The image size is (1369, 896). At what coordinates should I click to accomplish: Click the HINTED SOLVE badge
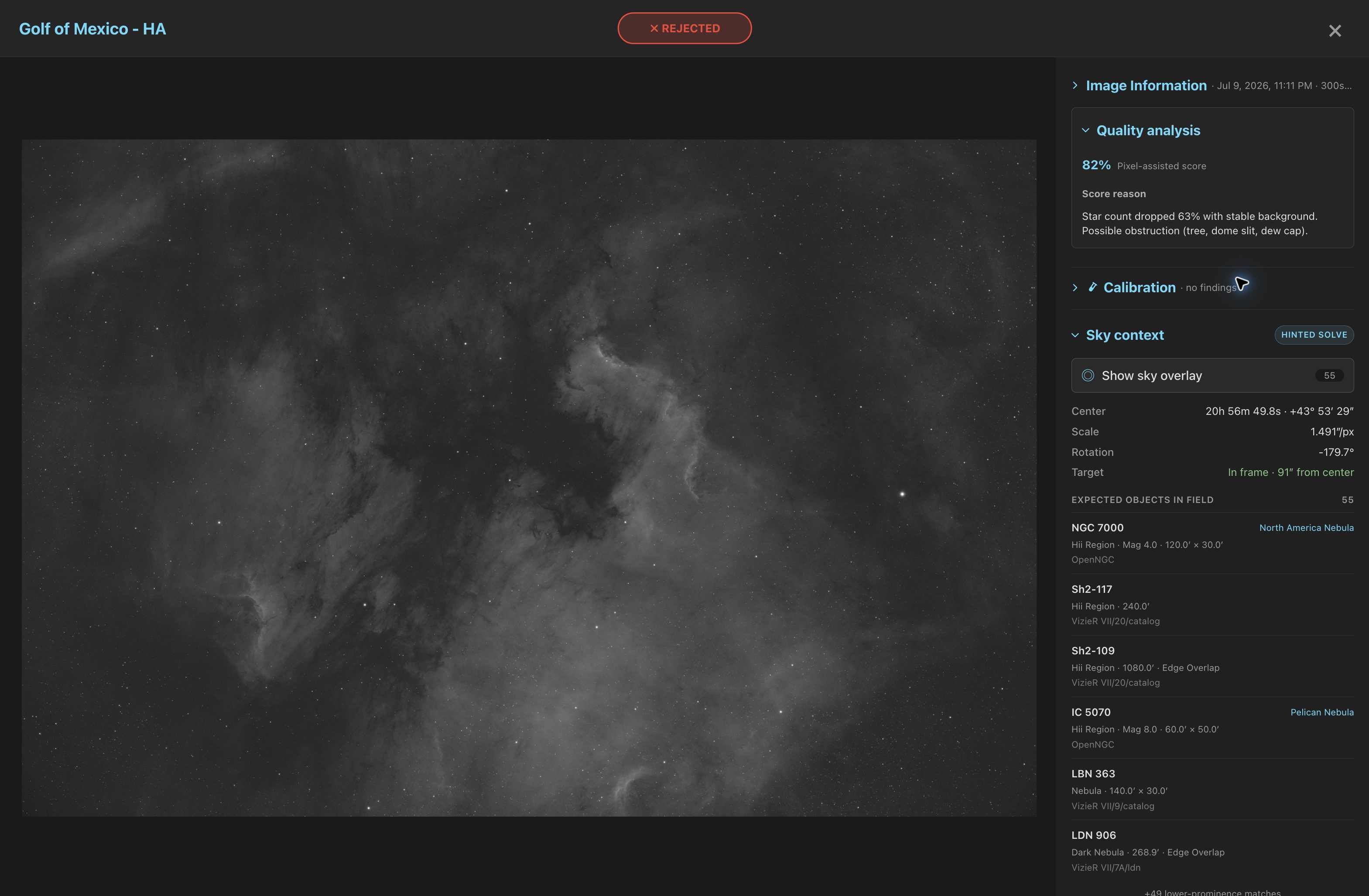[1314, 335]
